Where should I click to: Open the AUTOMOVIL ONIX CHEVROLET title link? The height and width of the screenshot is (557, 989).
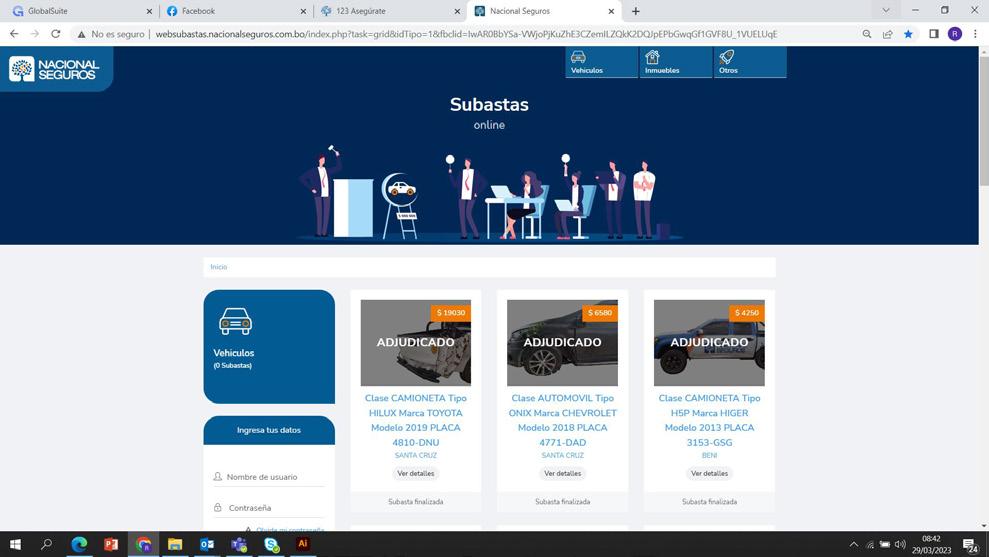pos(563,420)
